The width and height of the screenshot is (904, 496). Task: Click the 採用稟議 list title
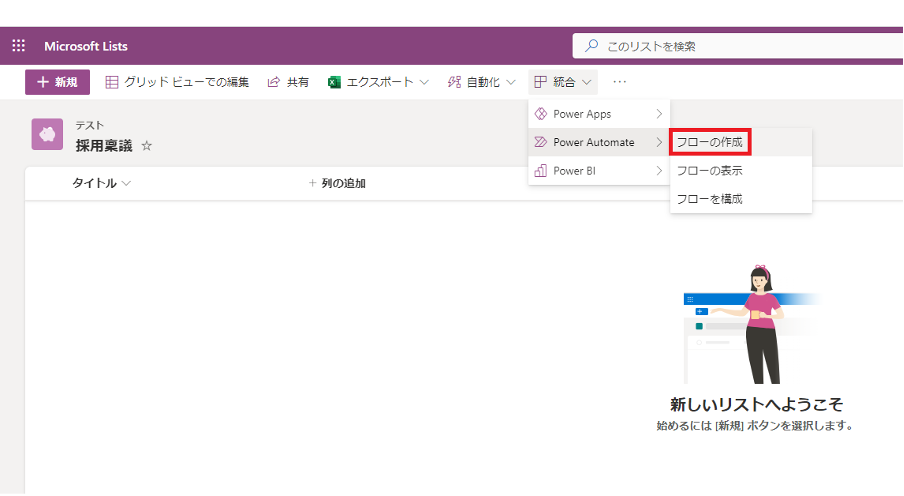(104, 146)
